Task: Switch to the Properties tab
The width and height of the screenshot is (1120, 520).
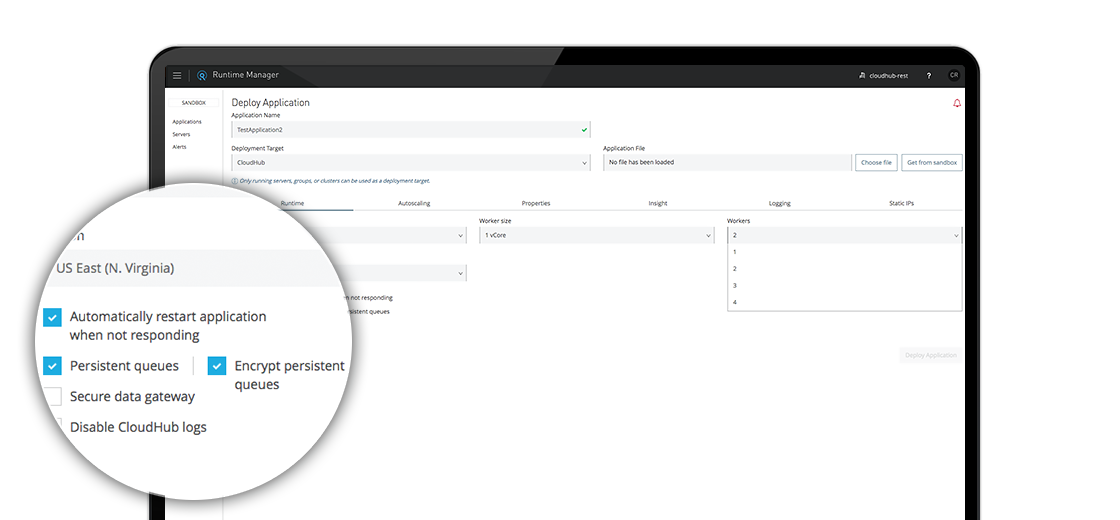Action: coord(536,204)
